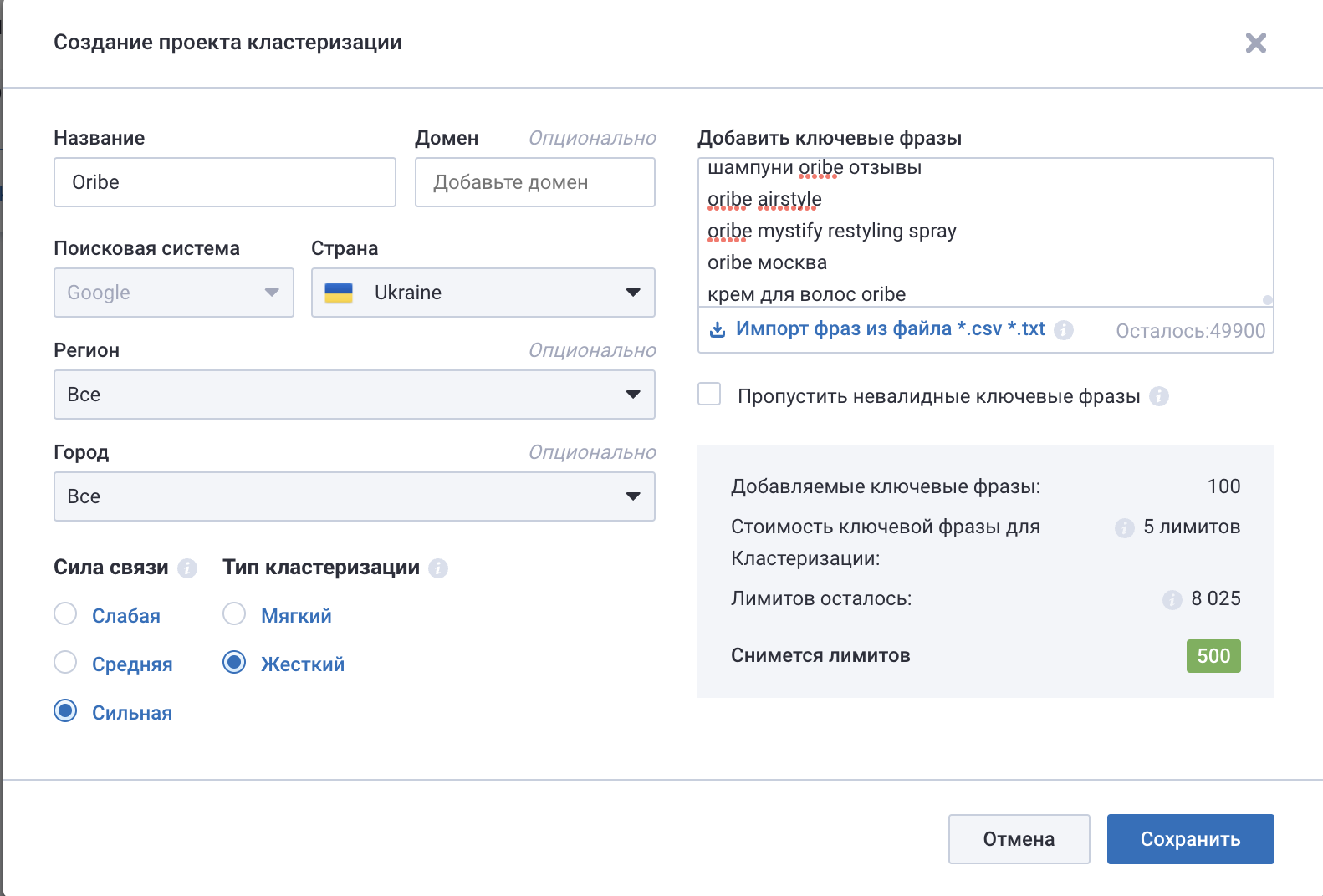Click Сохранить button

point(1191,839)
